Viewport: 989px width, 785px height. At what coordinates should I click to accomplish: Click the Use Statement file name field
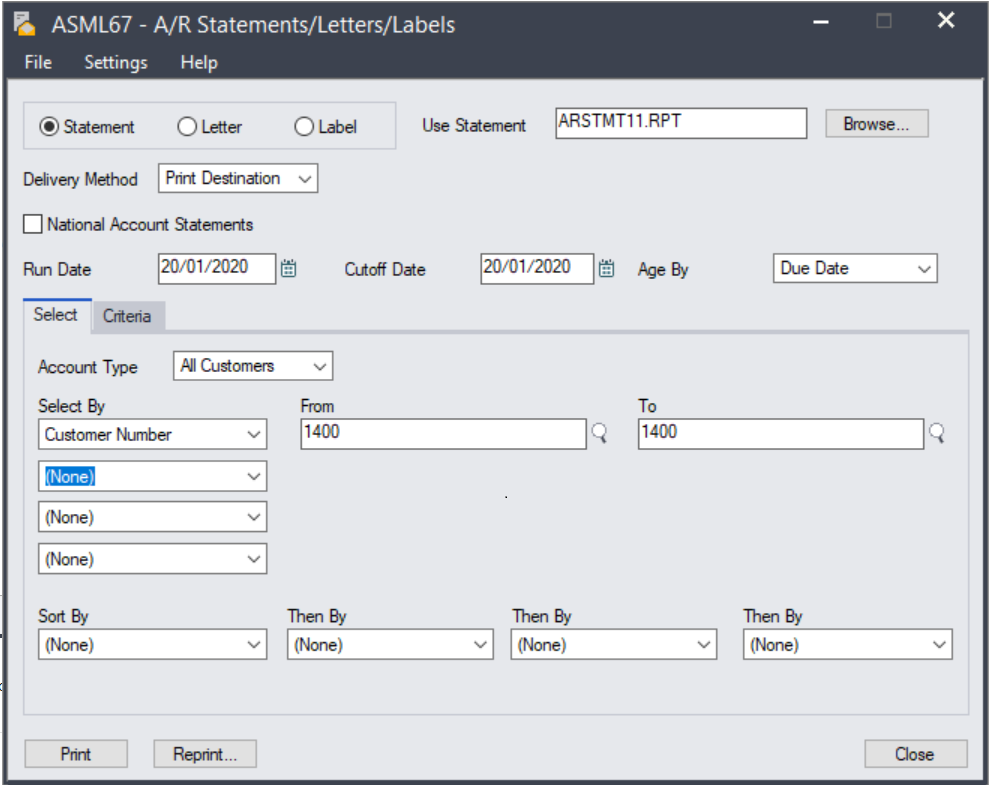[680, 124]
